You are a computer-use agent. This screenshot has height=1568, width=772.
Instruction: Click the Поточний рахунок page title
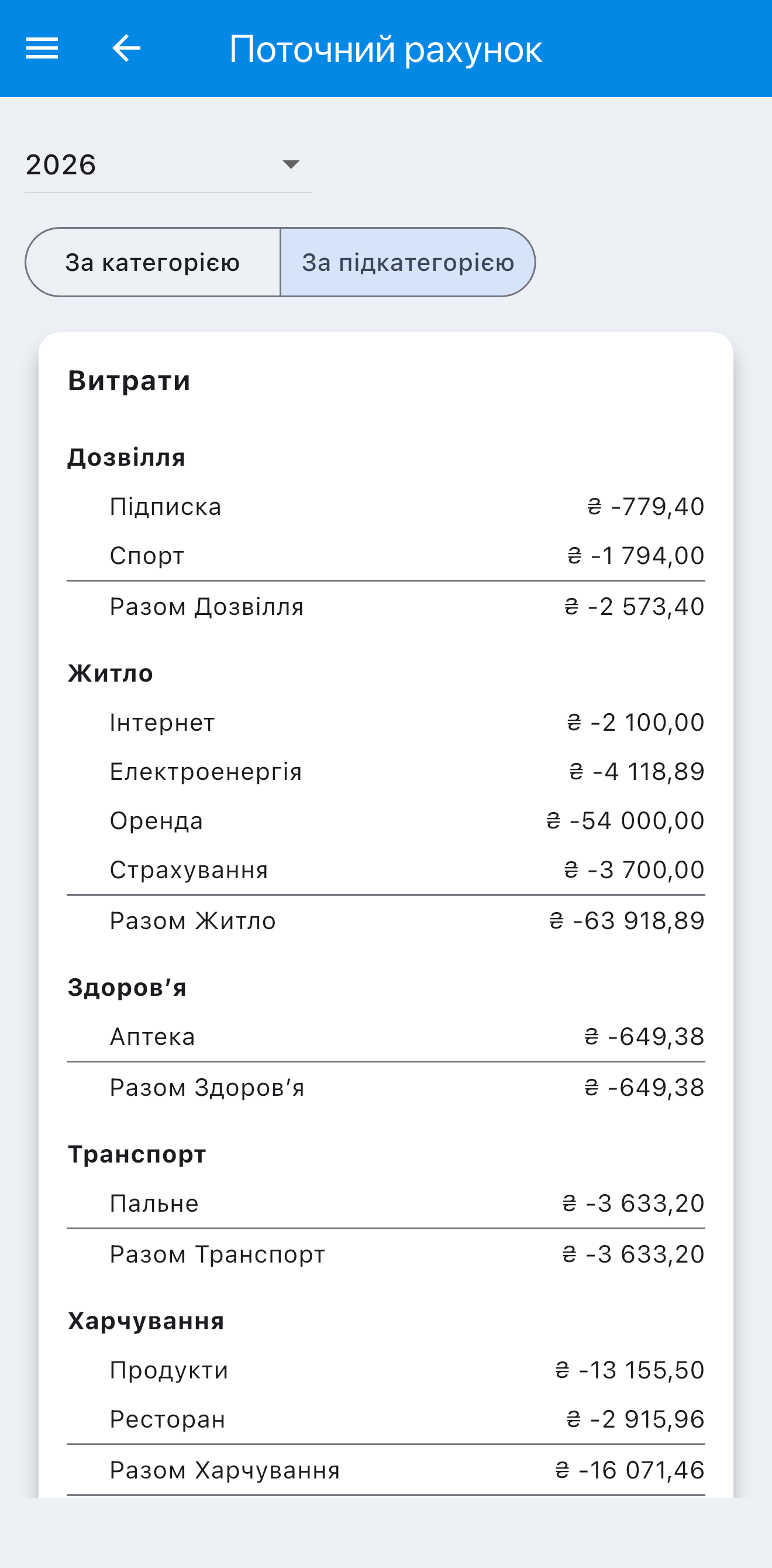point(385,49)
